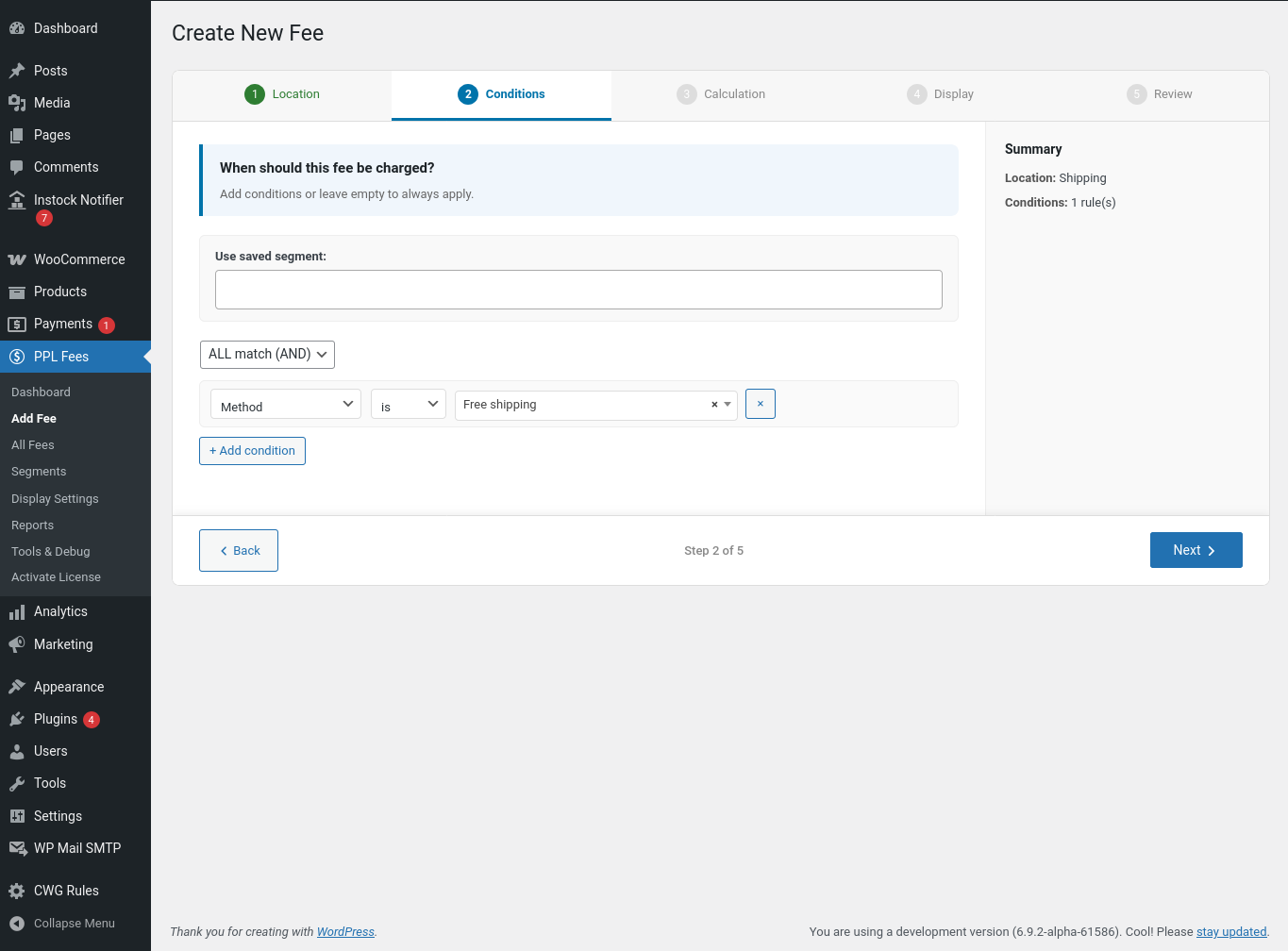The width and height of the screenshot is (1288, 951).
Task: Open the WP Mail SMTP icon
Action: pos(17,848)
